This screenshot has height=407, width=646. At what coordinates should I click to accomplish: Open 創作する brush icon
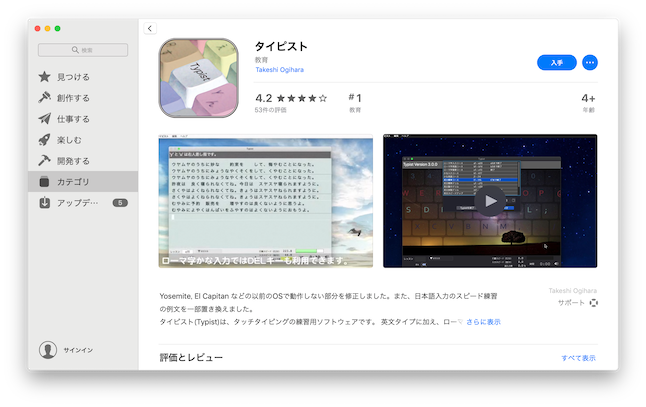click(x=44, y=98)
